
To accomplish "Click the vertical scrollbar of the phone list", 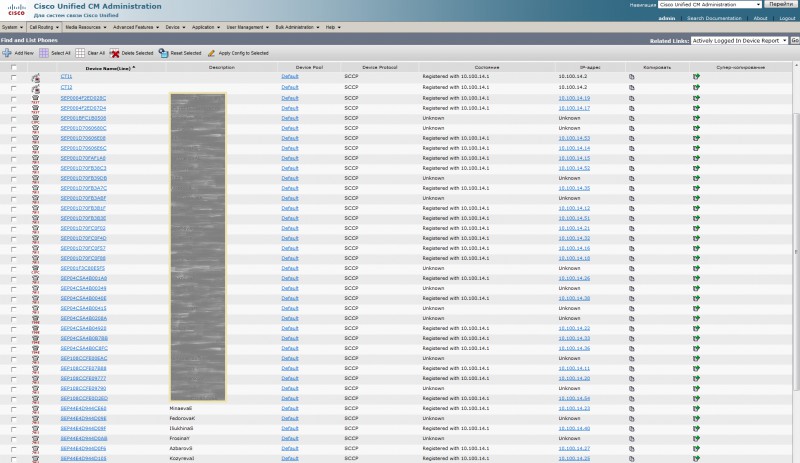I will [797, 253].
